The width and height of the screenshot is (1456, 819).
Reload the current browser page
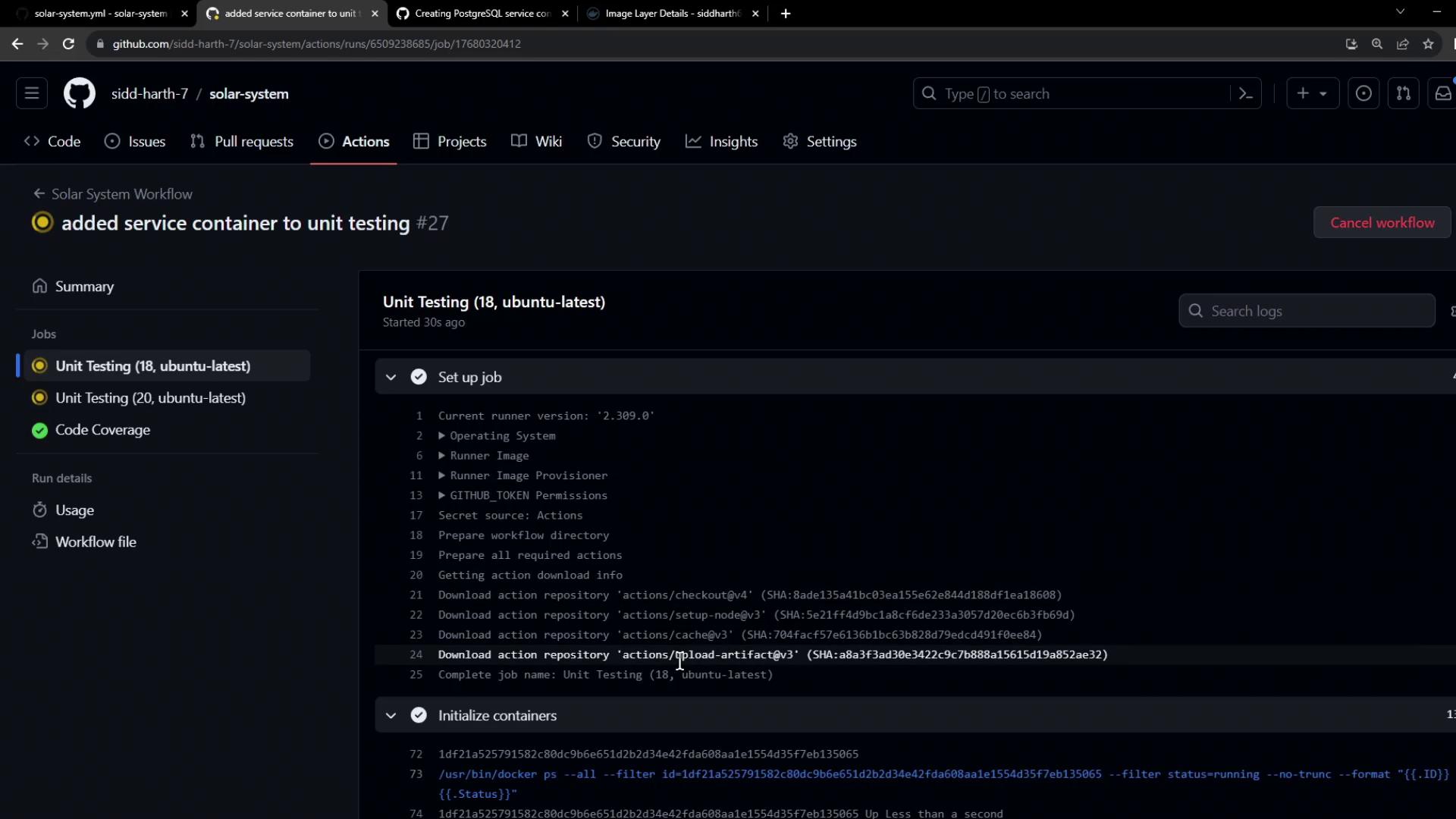point(68,44)
